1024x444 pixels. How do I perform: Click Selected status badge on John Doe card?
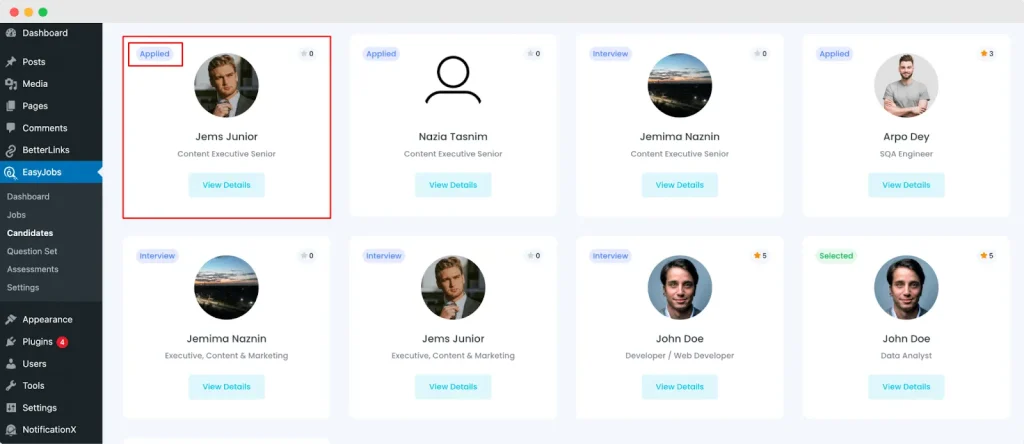[836, 256]
